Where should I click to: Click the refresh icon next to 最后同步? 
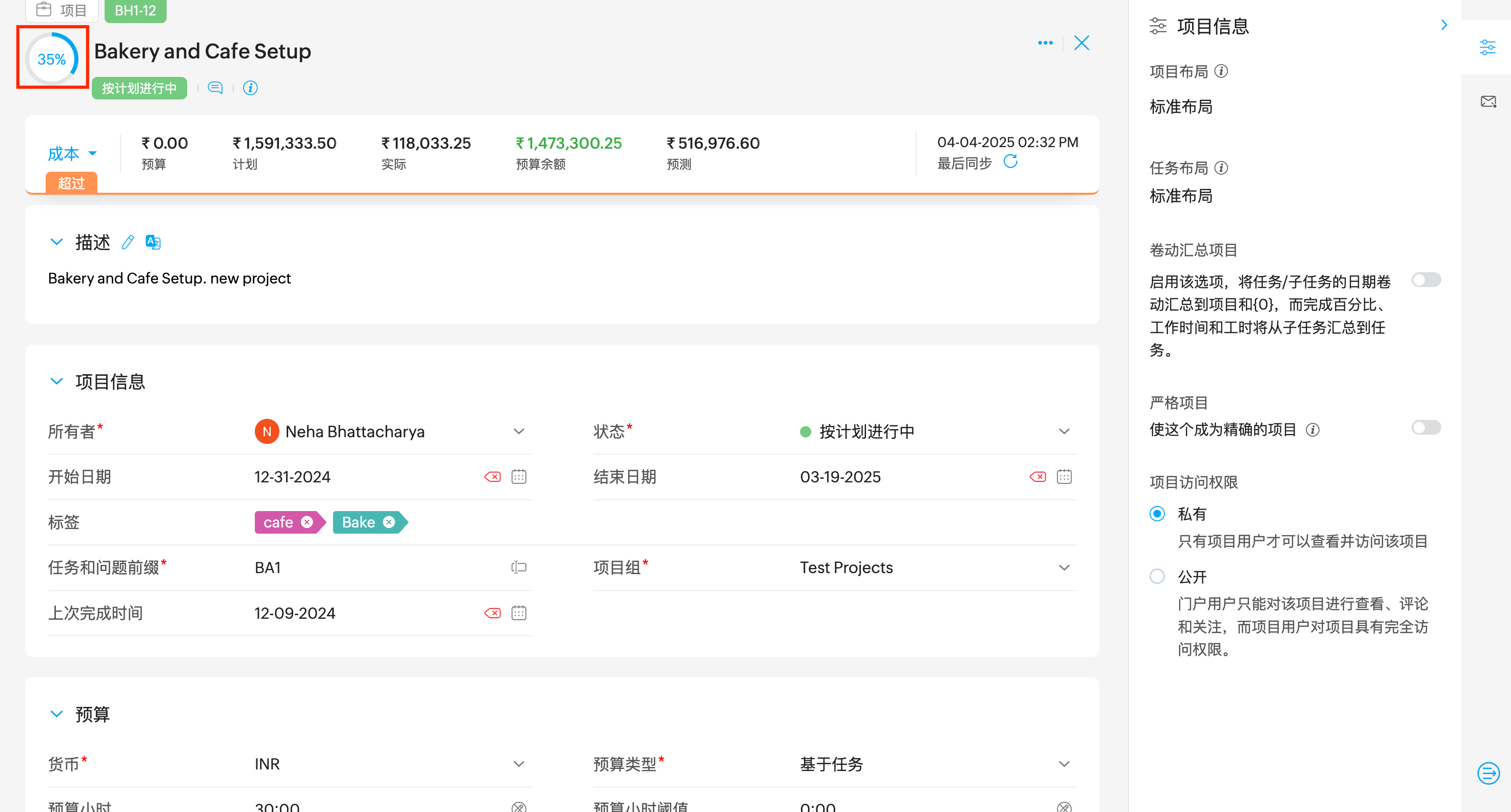coord(1010,162)
